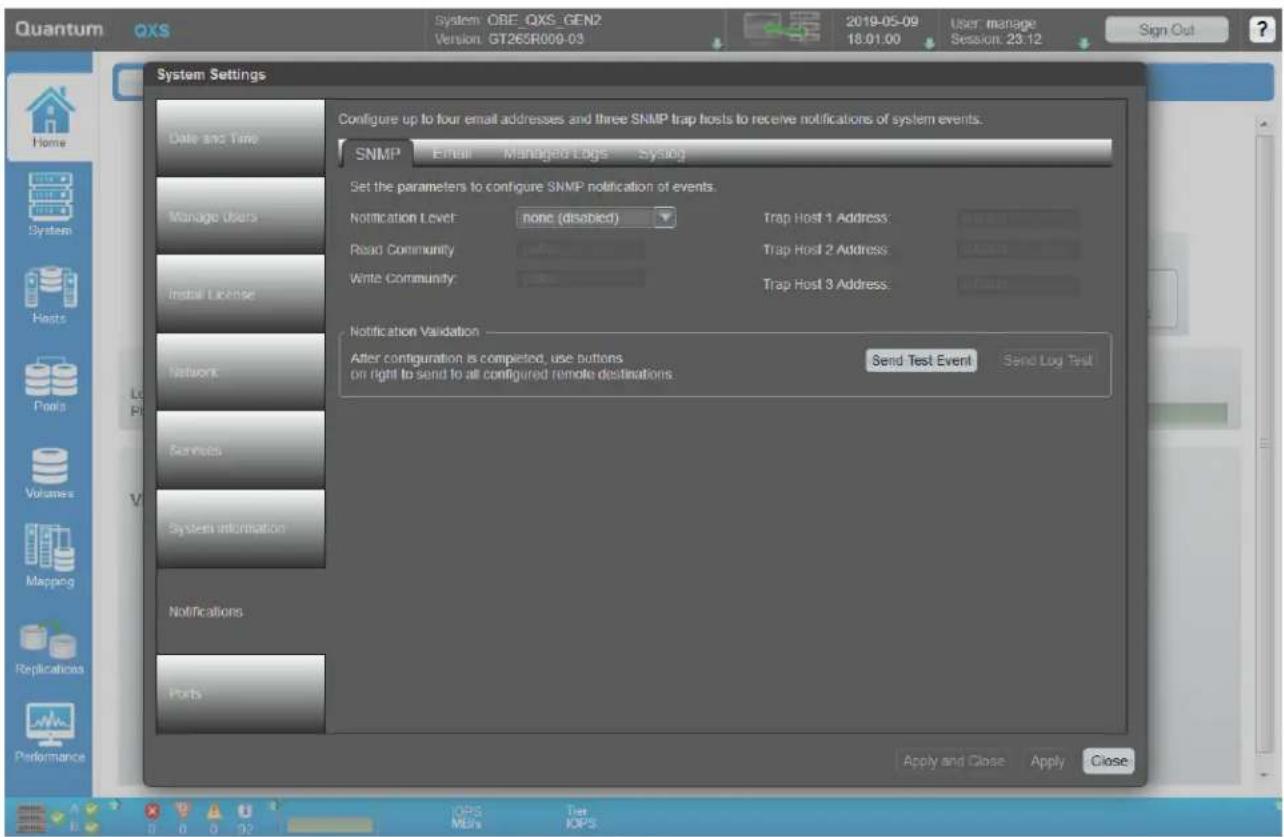The image size is (1284, 837).
Task: Click the Write Community input field
Action: click(581, 277)
